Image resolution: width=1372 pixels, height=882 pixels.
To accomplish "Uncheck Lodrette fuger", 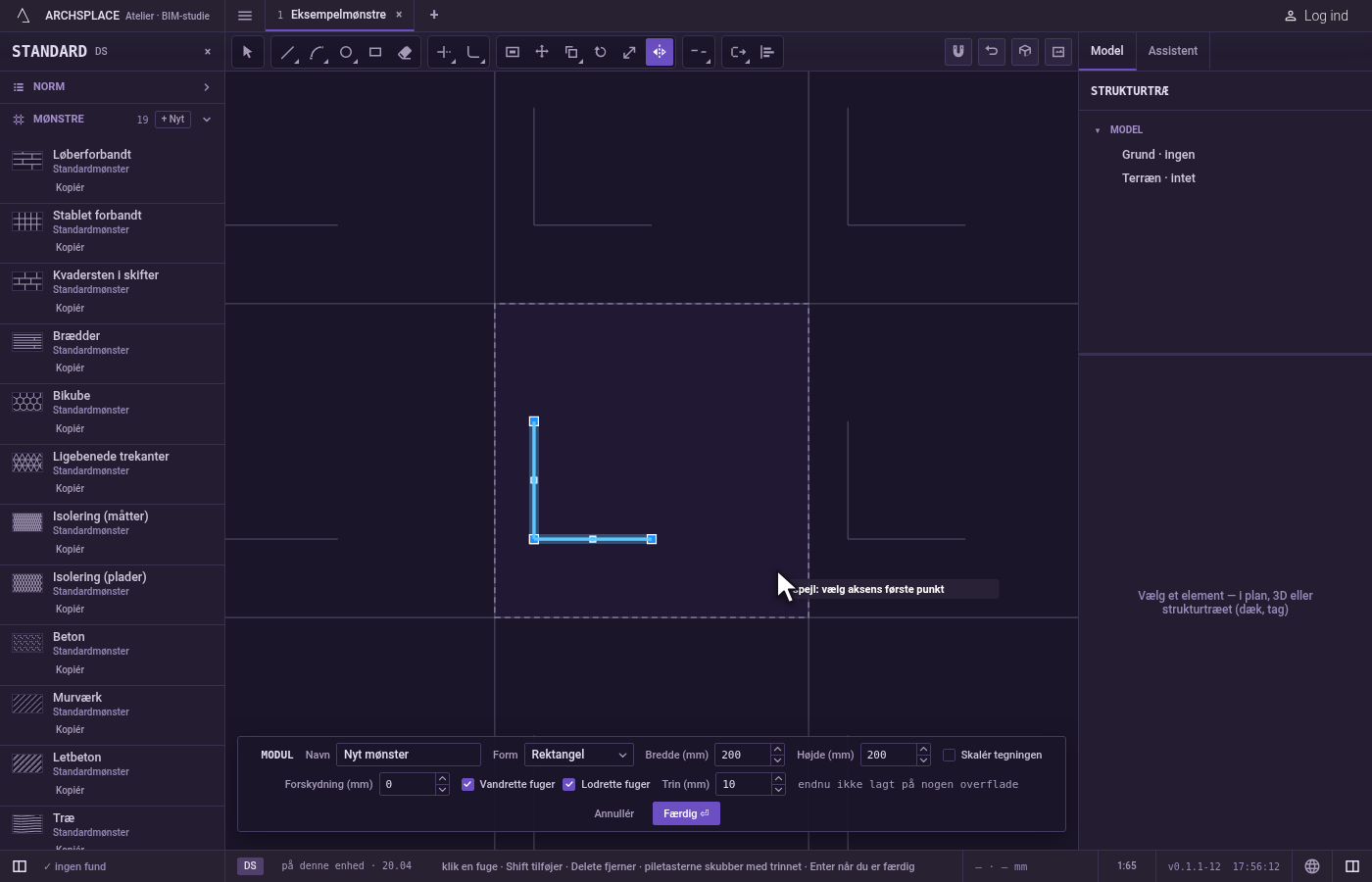I will pos(569,784).
